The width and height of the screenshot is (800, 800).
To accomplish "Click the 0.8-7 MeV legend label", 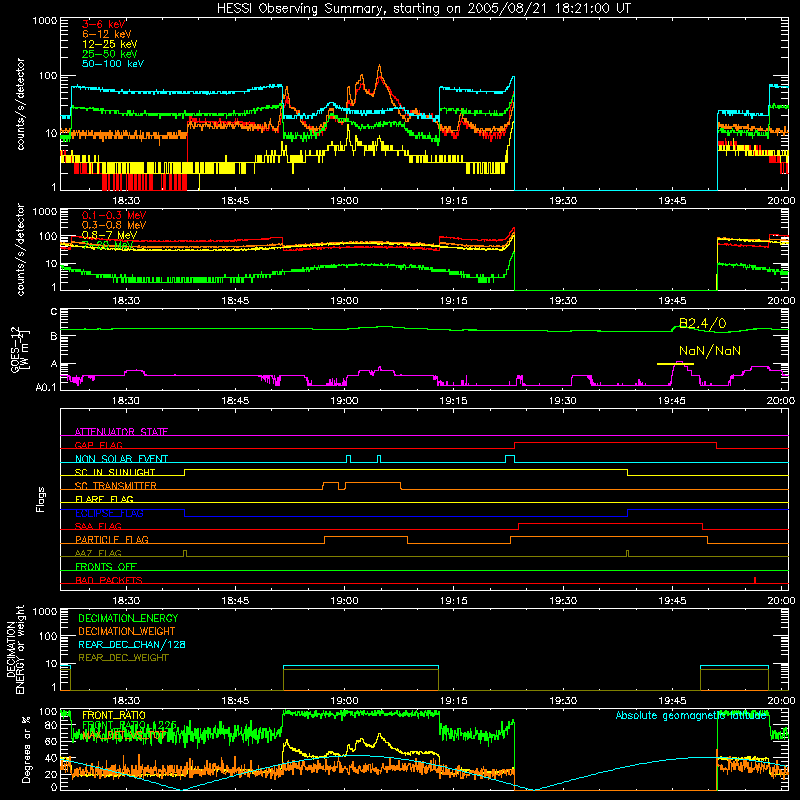I will tap(109, 235).
